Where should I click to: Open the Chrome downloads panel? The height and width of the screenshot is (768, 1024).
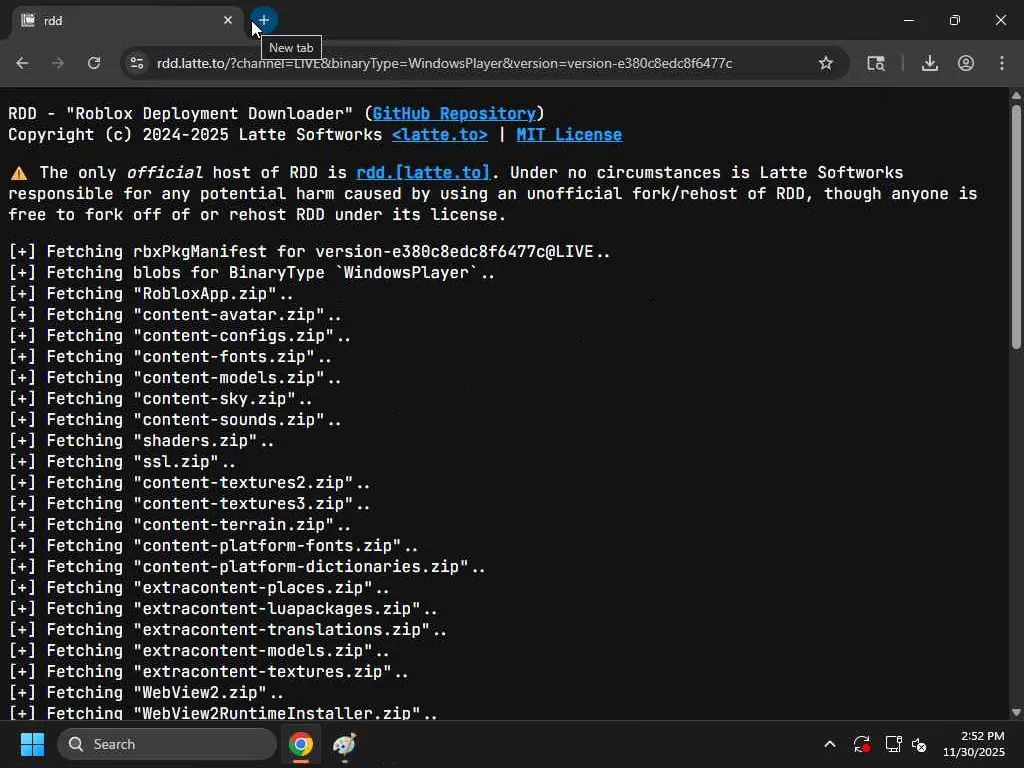(929, 63)
